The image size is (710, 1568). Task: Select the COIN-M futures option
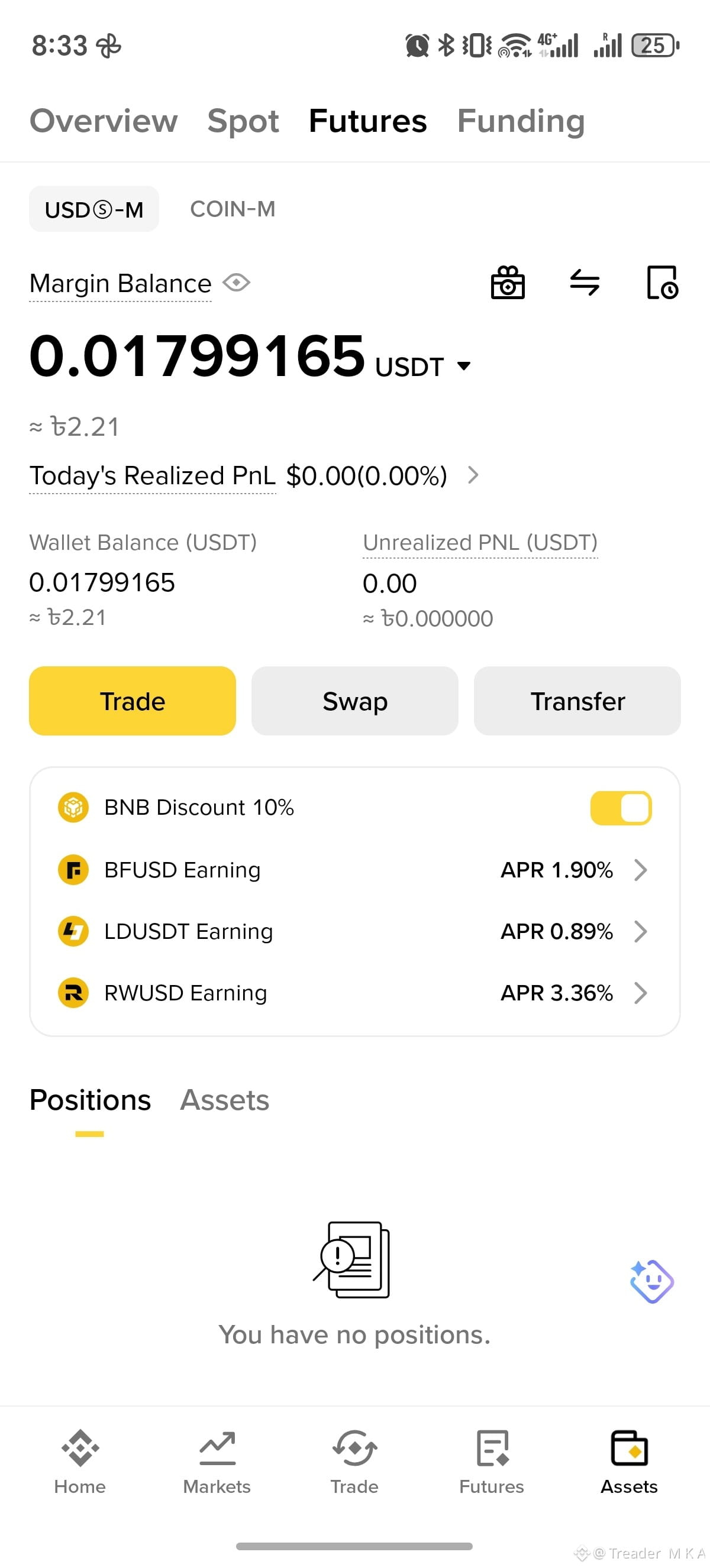[233, 209]
